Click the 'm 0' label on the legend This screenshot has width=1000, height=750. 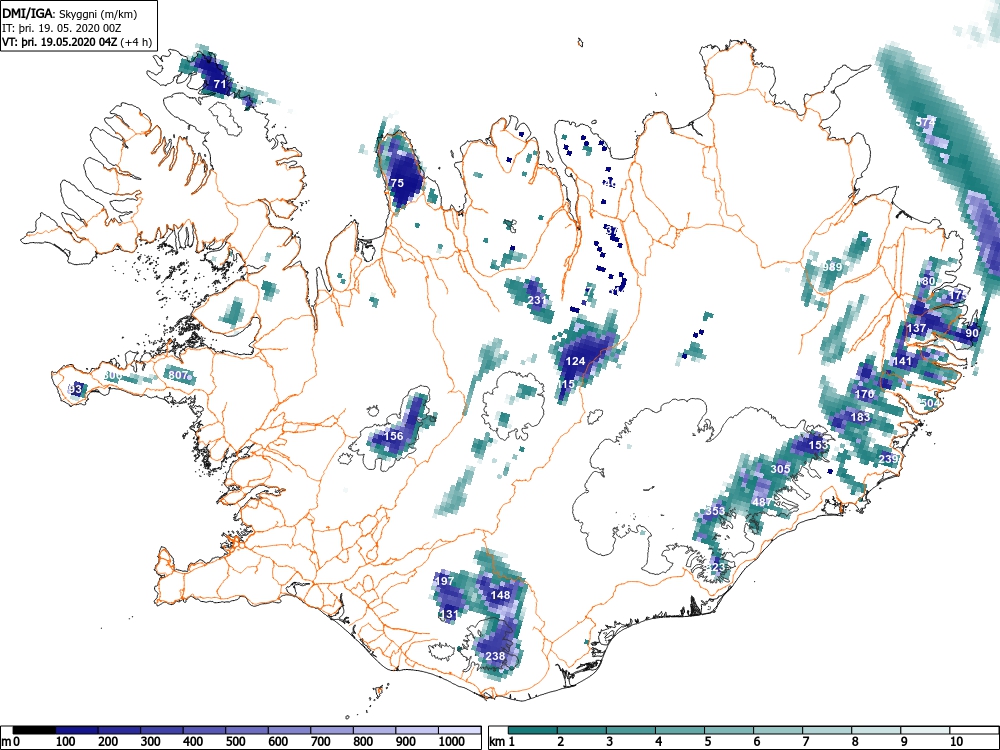pos(11,742)
